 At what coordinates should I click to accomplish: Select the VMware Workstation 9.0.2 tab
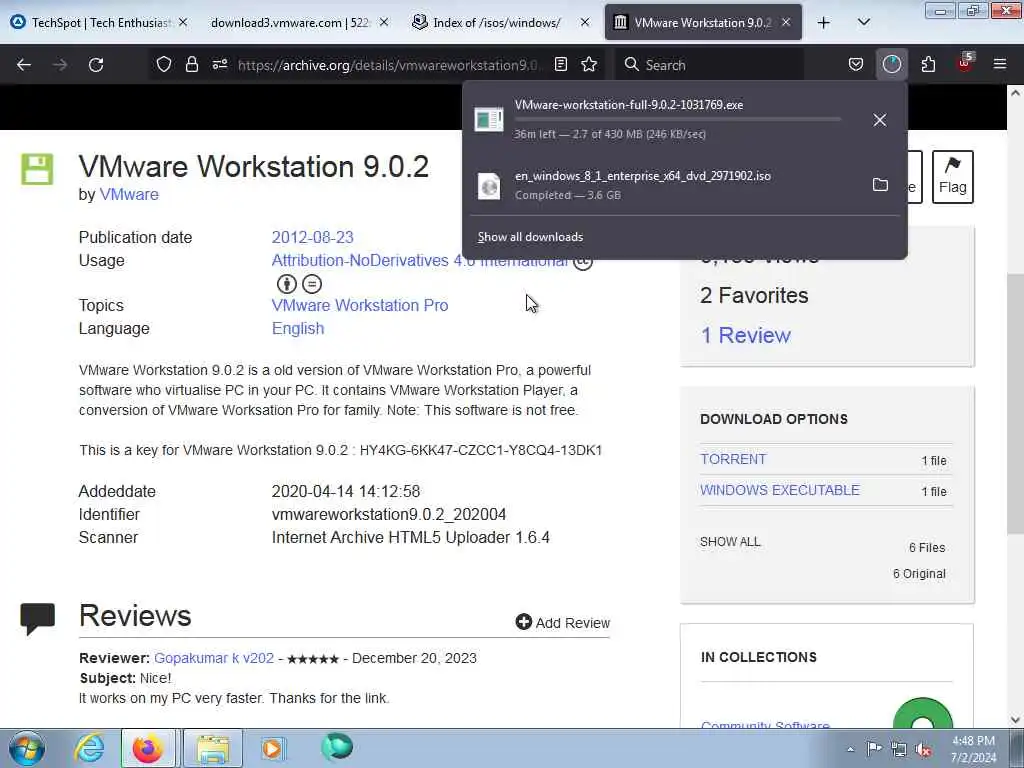pos(703,22)
